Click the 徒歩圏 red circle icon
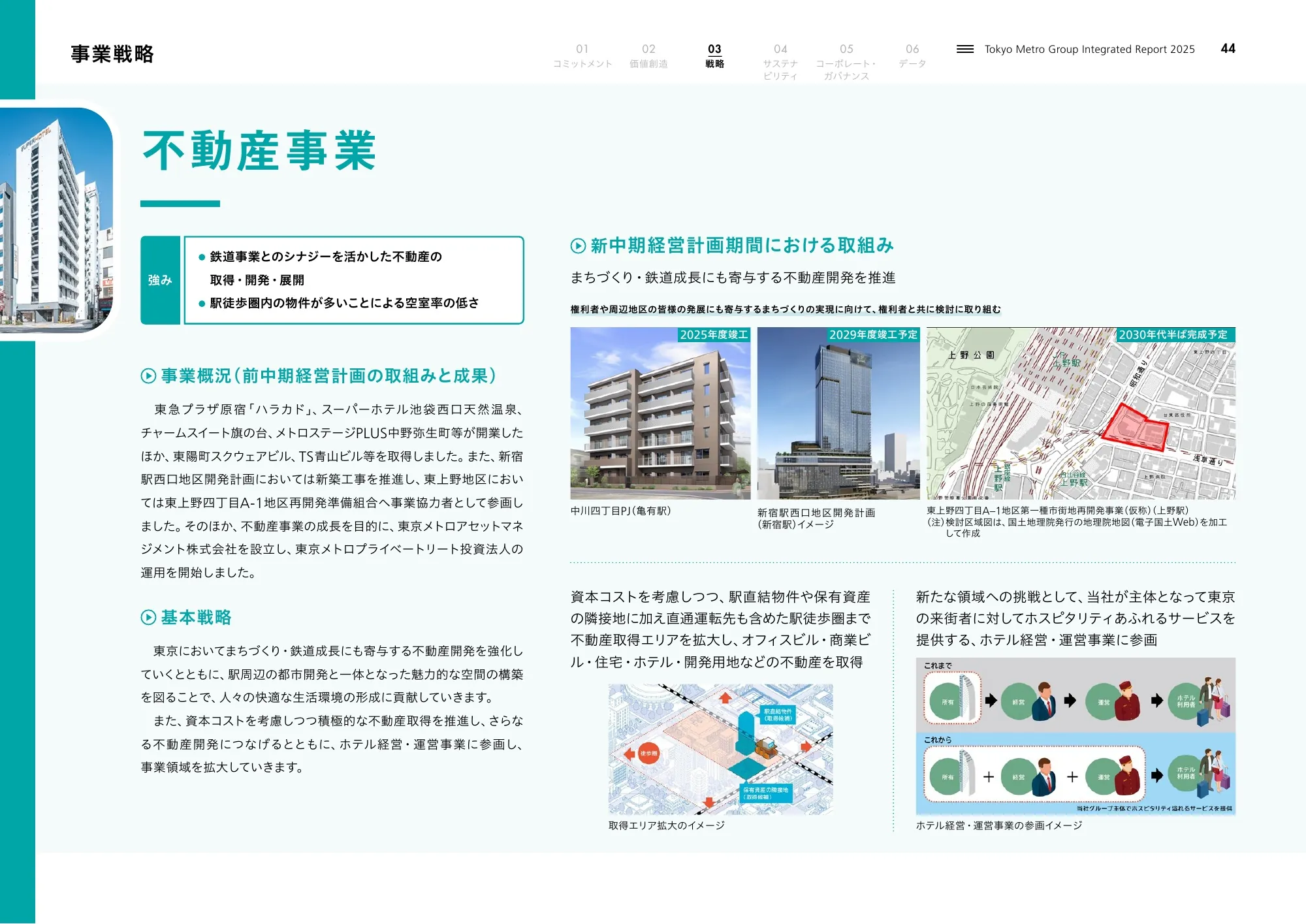 click(x=648, y=753)
